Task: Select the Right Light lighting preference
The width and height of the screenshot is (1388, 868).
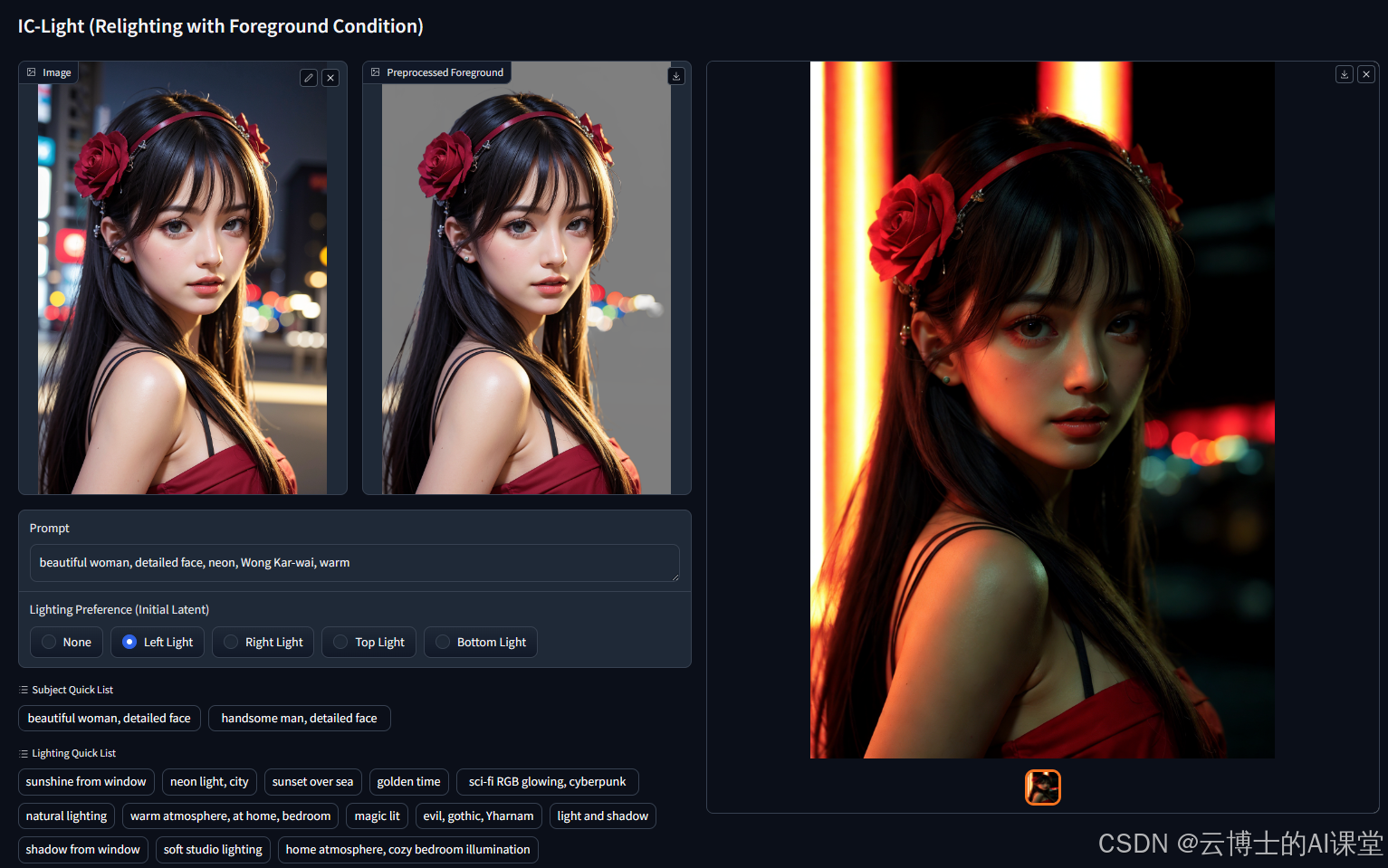Action: point(263,642)
